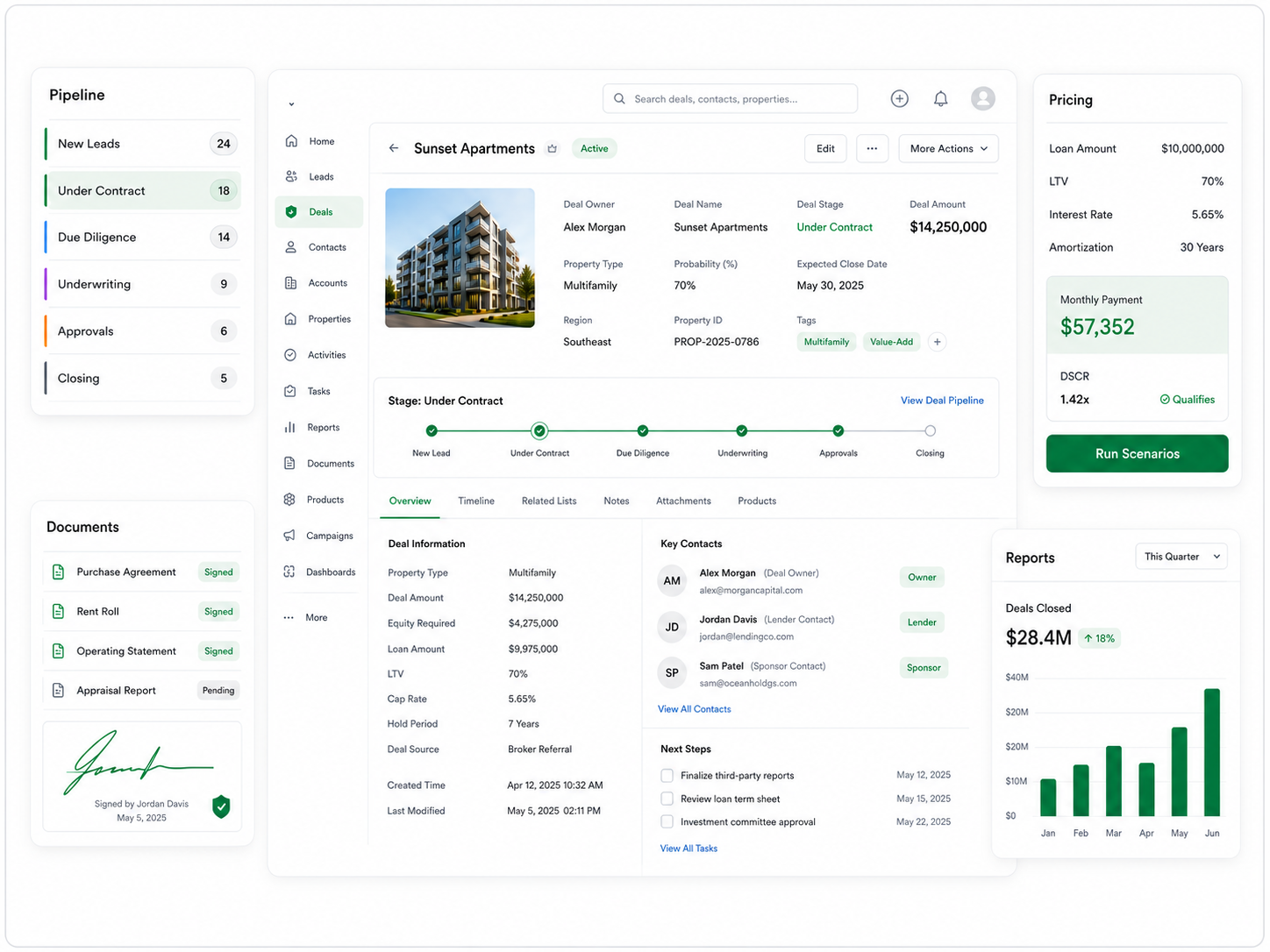Viewport: 1270px width, 952px height.
Task: Open View All Tasks link
Action: 689,849
